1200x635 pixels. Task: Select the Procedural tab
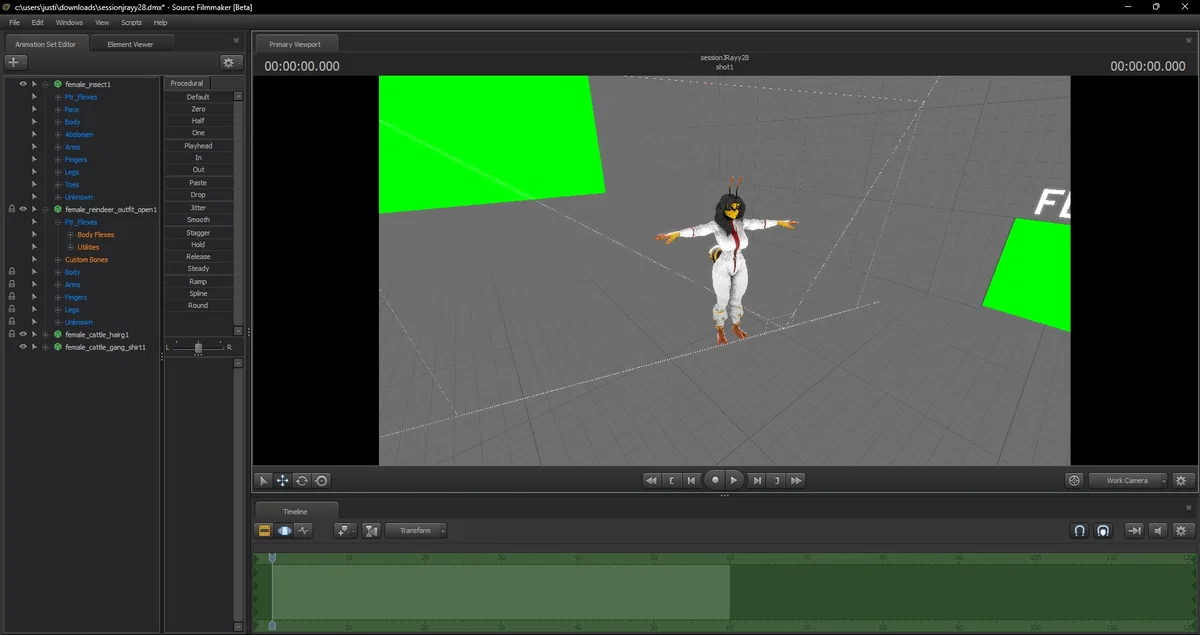pos(187,83)
